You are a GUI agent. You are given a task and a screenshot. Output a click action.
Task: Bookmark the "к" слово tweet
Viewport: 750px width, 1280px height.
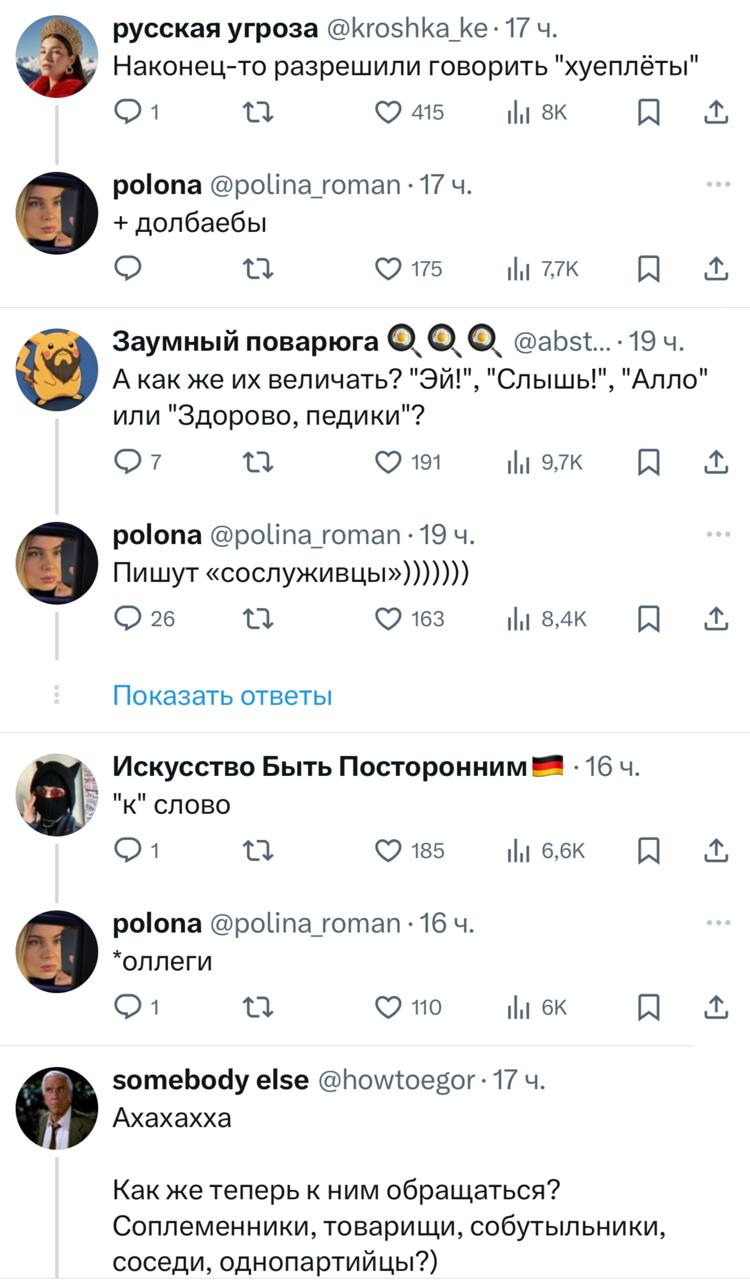pyautogui.click(x=650, y=851)
